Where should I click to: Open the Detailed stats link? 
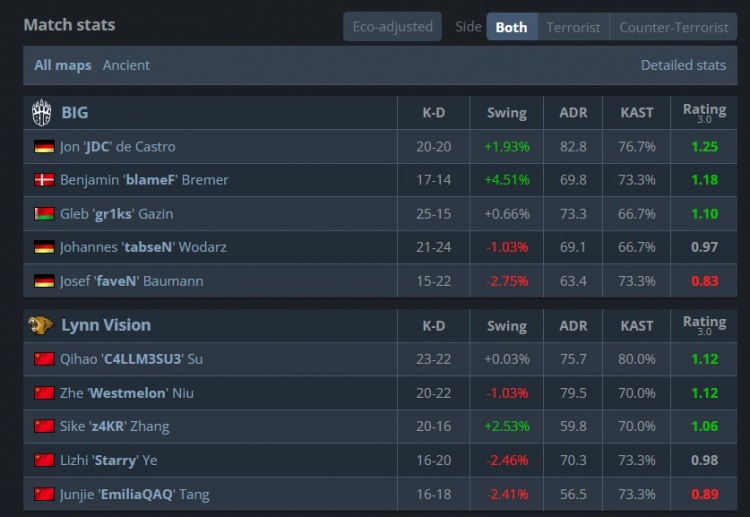tap(683, 65)
